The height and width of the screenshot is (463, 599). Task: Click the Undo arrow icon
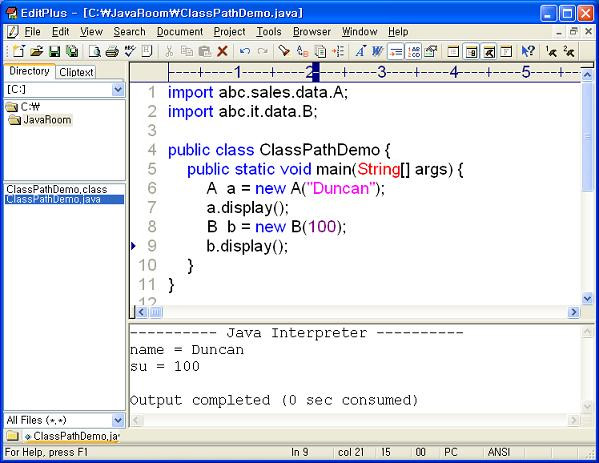[244, 51]
